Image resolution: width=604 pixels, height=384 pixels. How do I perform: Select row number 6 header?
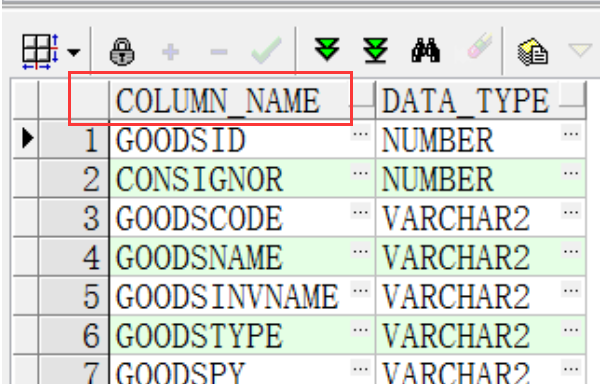click(74, 336)
